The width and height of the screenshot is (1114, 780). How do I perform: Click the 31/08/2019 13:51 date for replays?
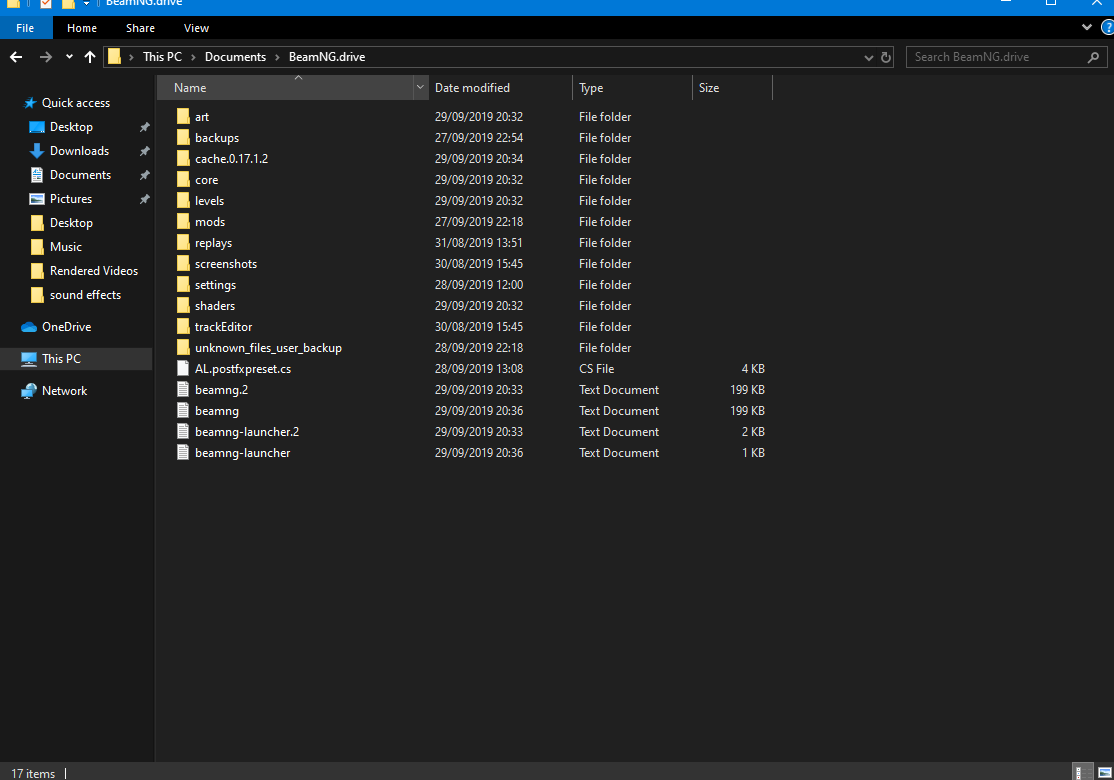479,243
